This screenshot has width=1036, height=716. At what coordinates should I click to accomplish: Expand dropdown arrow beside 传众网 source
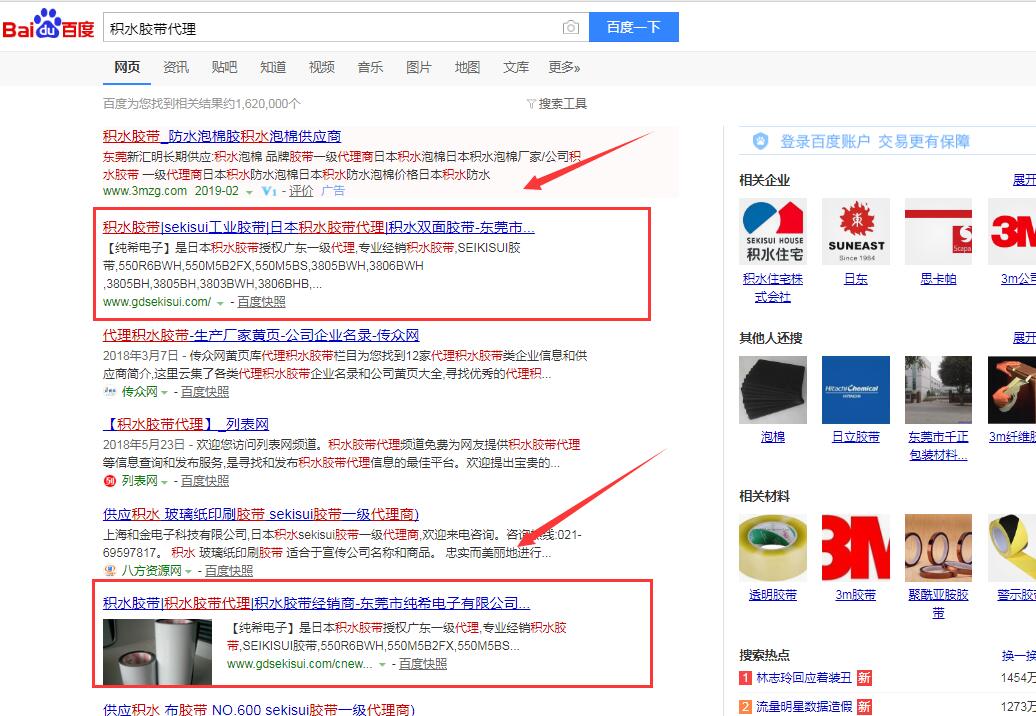point(164,393)
